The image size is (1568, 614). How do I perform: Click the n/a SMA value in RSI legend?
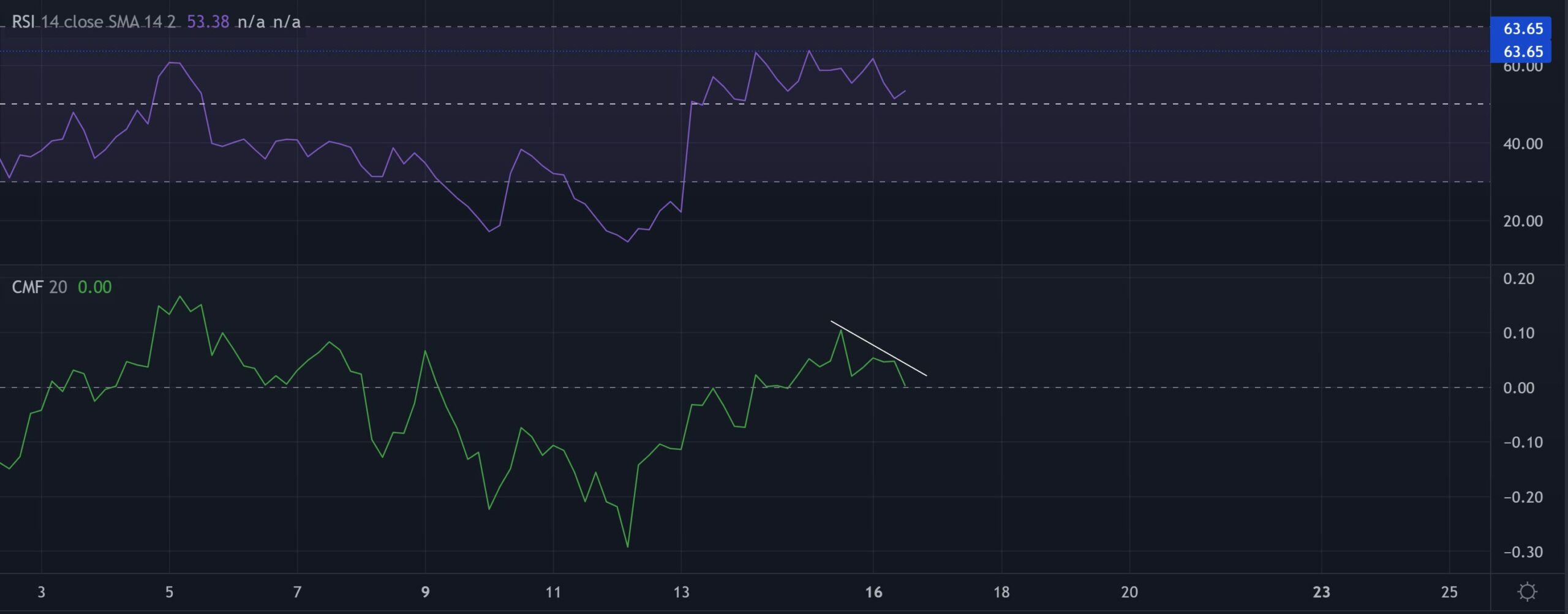(251, 21)
